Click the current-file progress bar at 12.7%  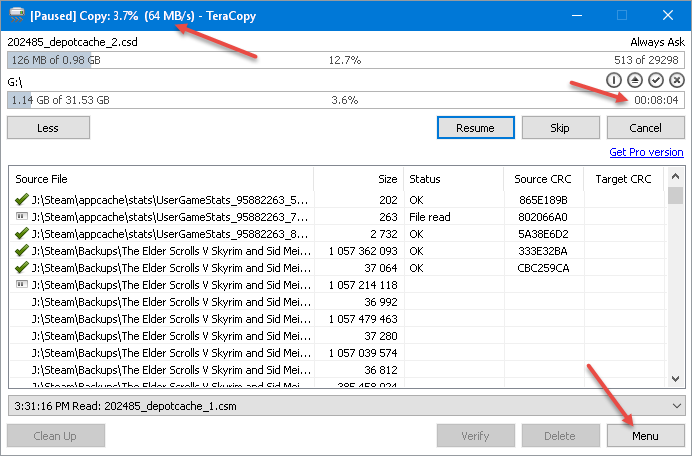[346, 60]
